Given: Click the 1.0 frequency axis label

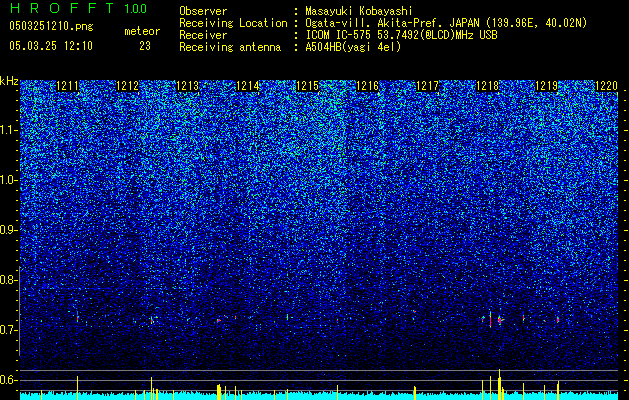Looking at the screenshot, I should (x=8, y=180).
